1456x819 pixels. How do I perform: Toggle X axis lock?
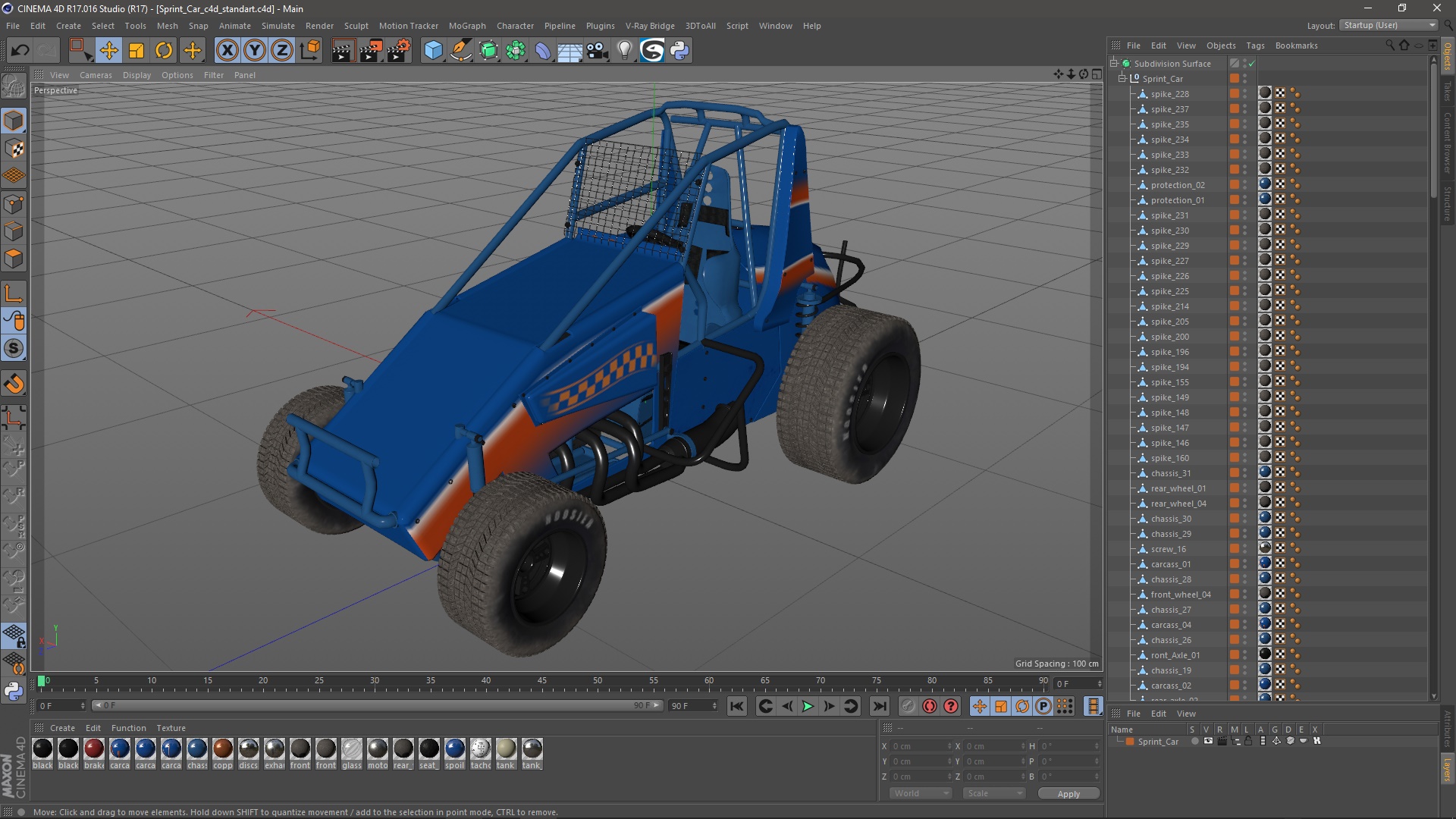pyautogui.click(x=227, y=51)
